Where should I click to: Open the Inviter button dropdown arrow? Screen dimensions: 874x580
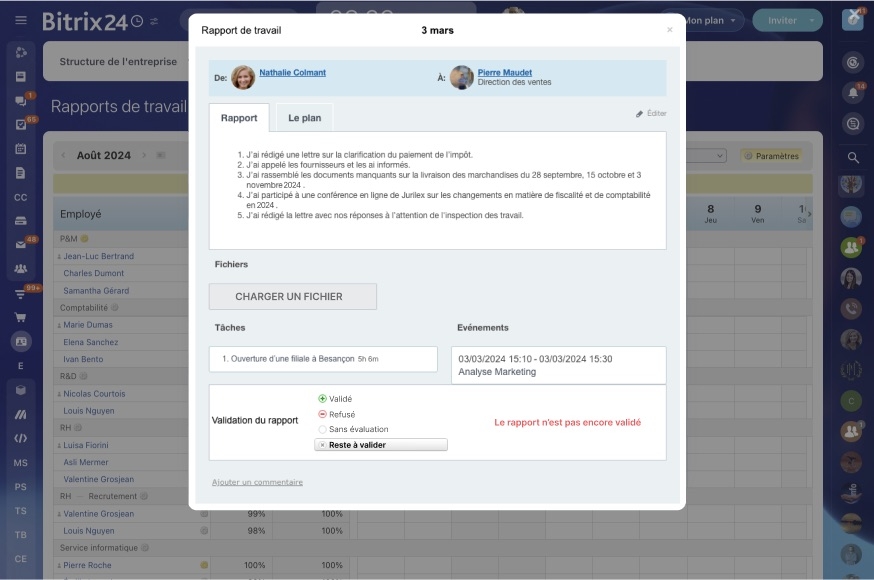pos(812,21)
